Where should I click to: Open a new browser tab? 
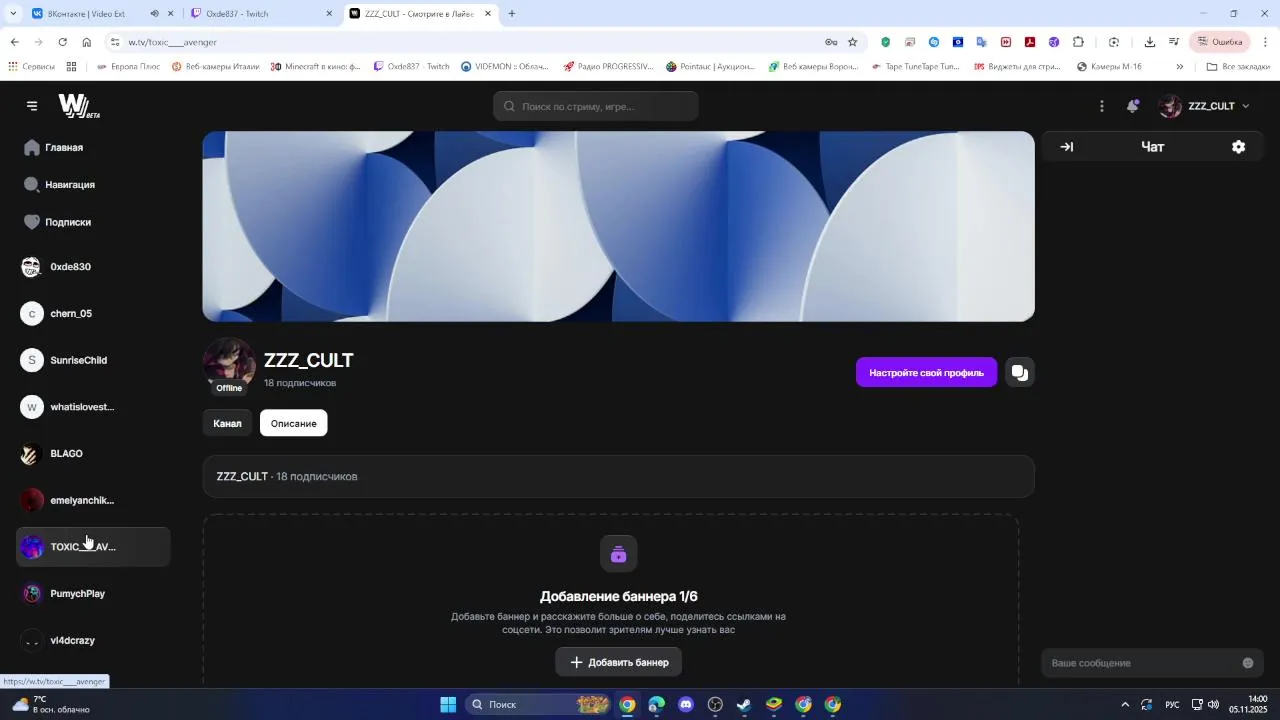(x=512, y=14)
